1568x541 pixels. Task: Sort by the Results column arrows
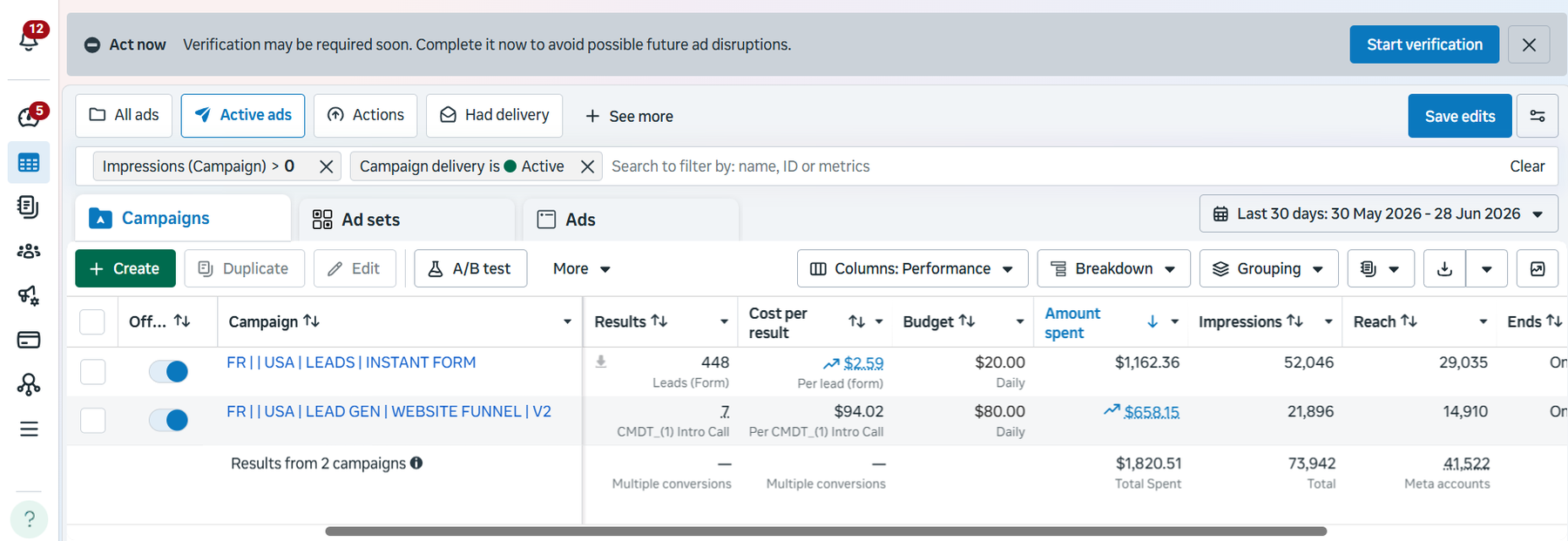(659, 321)
